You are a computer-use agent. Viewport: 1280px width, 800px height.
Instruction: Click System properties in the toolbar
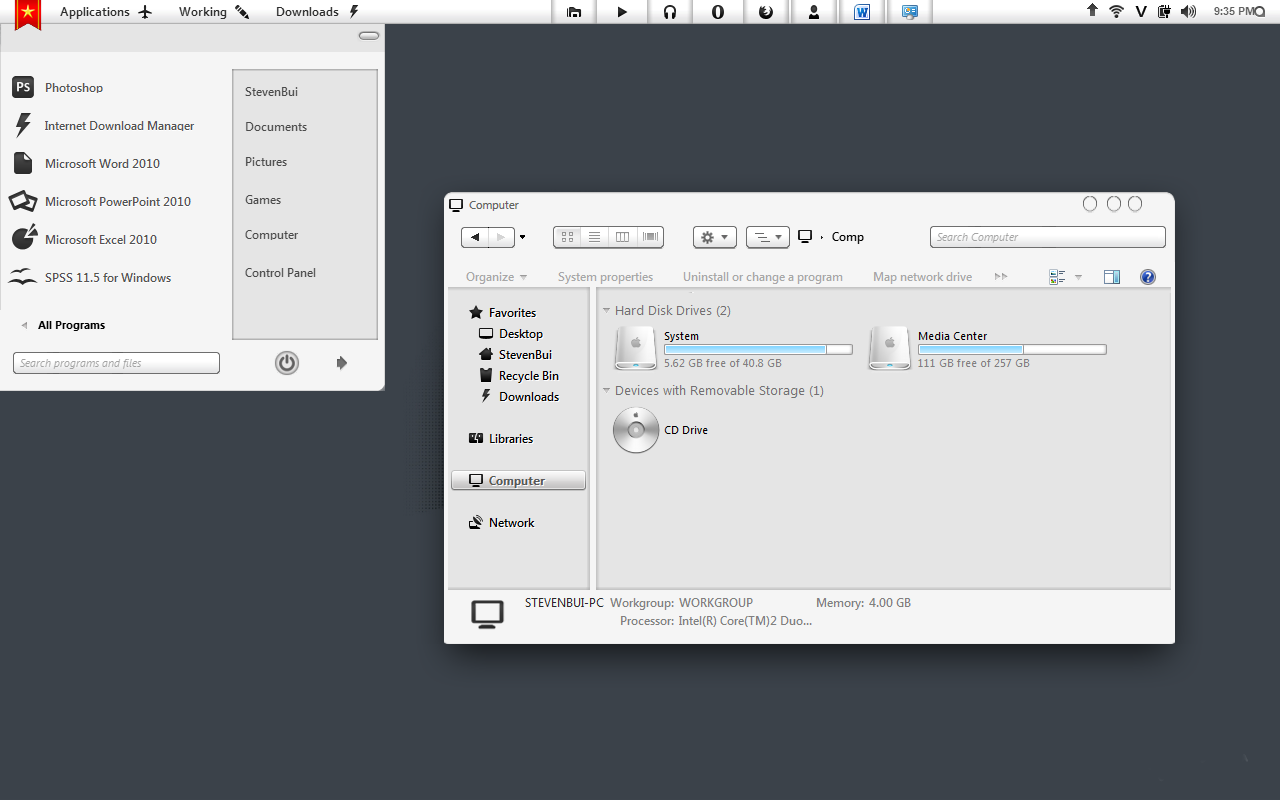pyautogui.click(x=605, y=277)
